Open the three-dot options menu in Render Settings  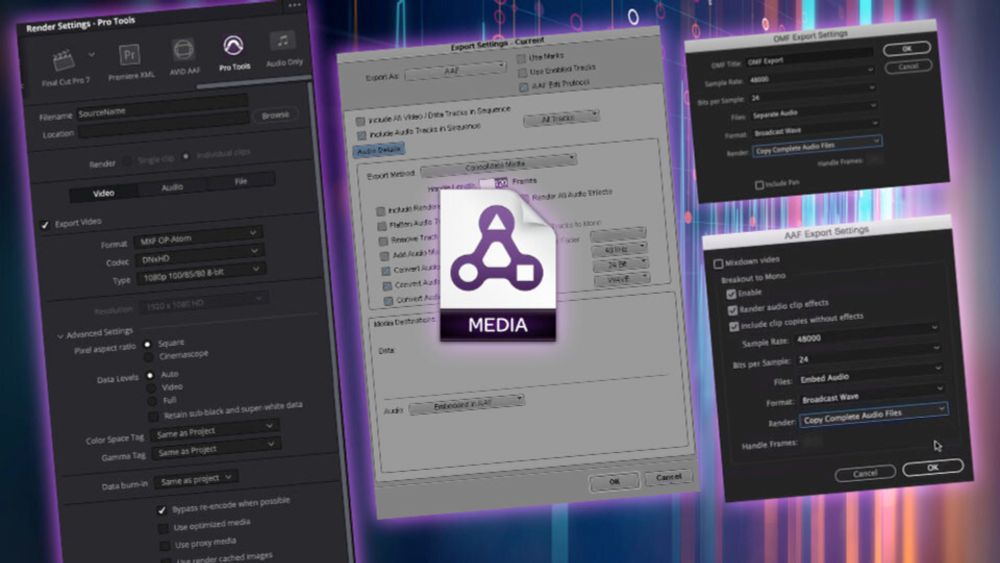pos(294,5)
